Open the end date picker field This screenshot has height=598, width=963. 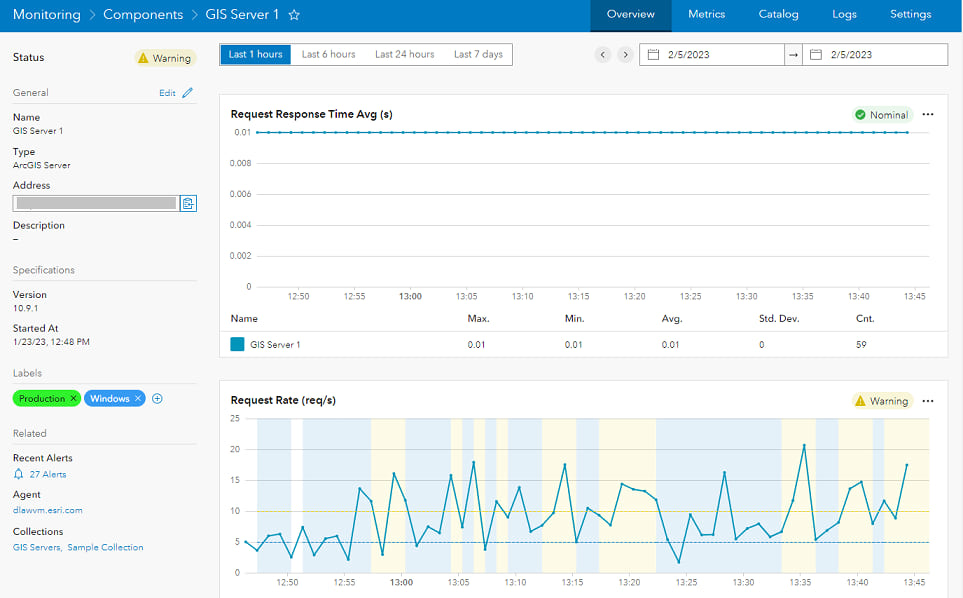[875, 55]
